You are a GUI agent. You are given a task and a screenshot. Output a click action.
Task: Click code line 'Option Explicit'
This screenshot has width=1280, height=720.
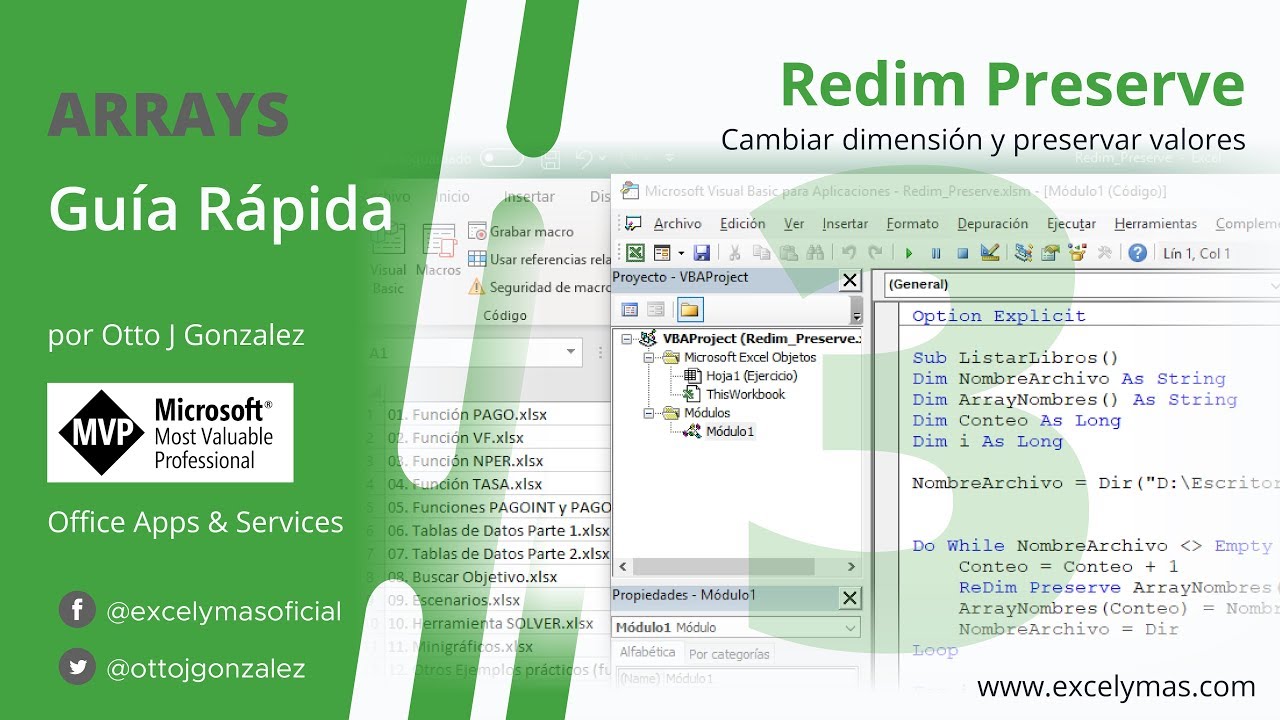(998, 316)
